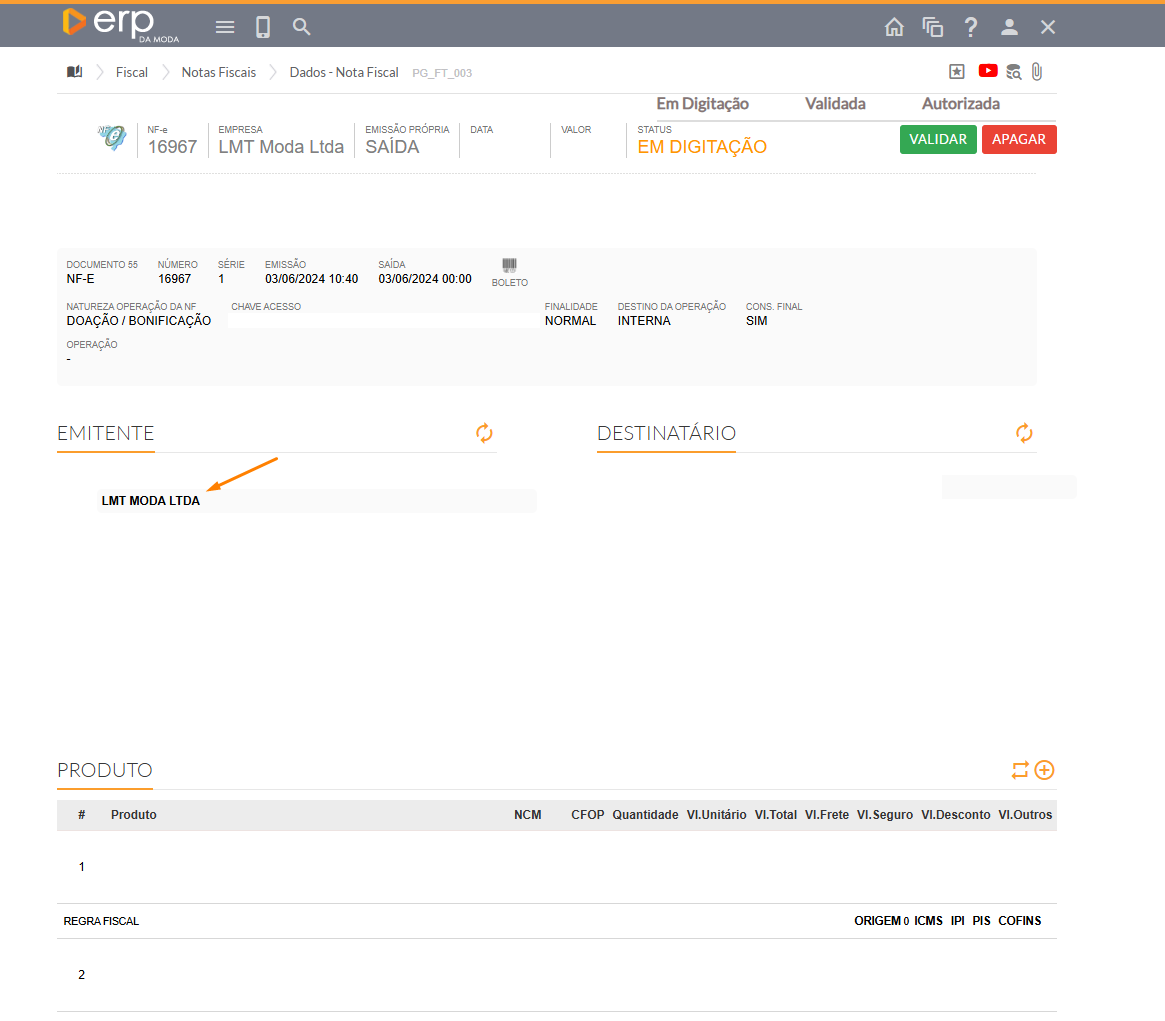Refresh the Destinatário section
Screen dimensions: 1165x1021
coord(1024,433)
